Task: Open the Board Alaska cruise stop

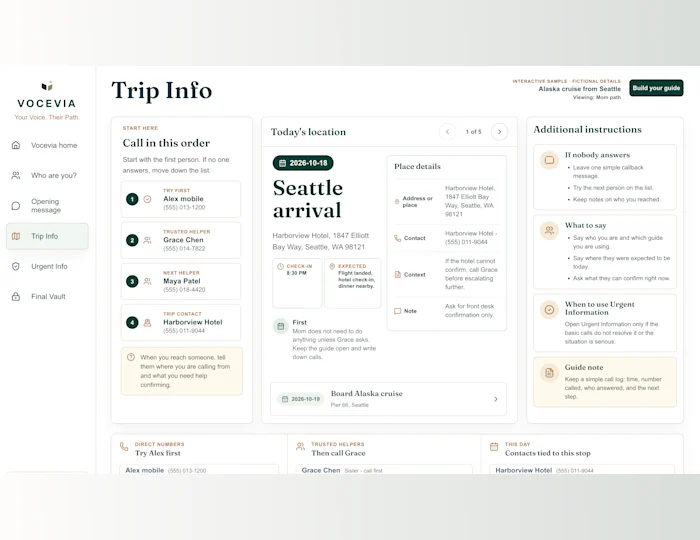Action: pos(388,399)
